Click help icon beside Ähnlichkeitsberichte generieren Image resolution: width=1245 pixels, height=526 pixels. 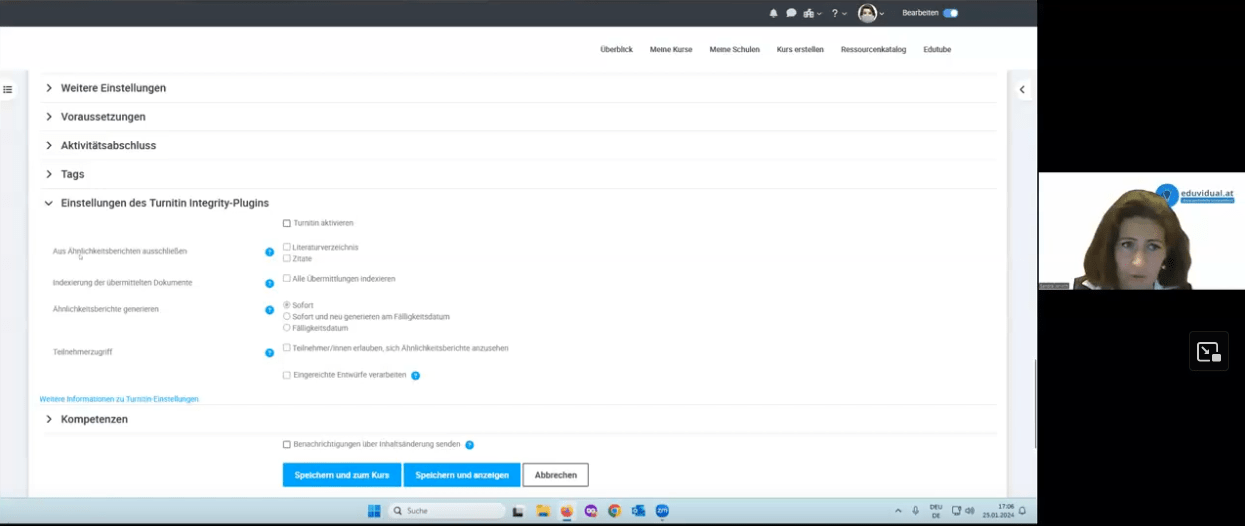pos(269,310)
